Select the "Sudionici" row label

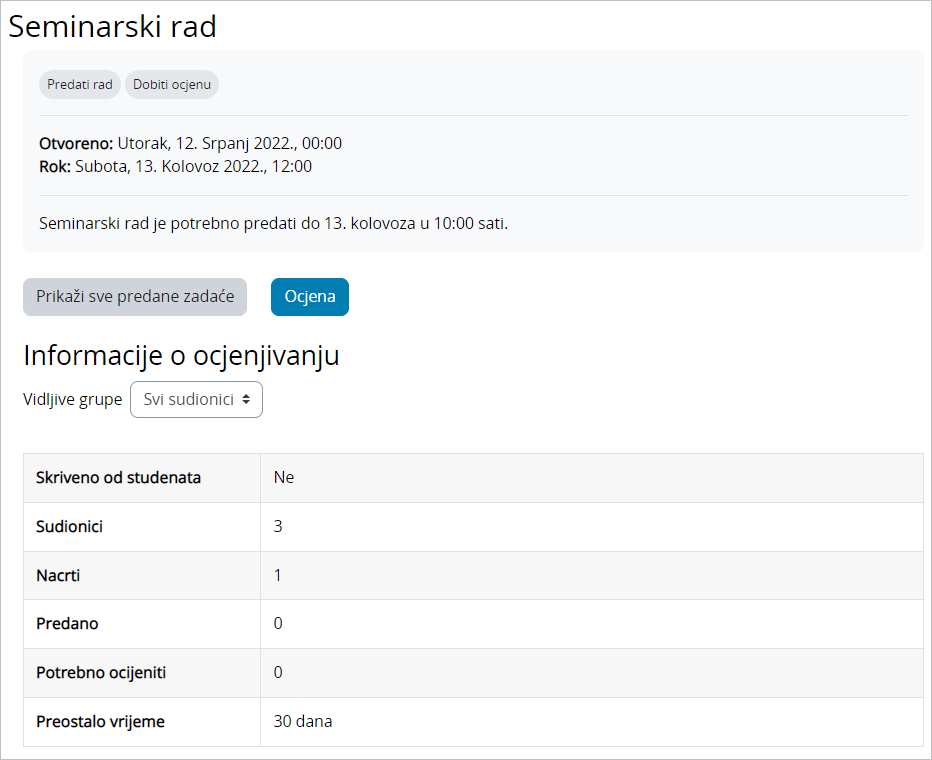coord(69,526)
